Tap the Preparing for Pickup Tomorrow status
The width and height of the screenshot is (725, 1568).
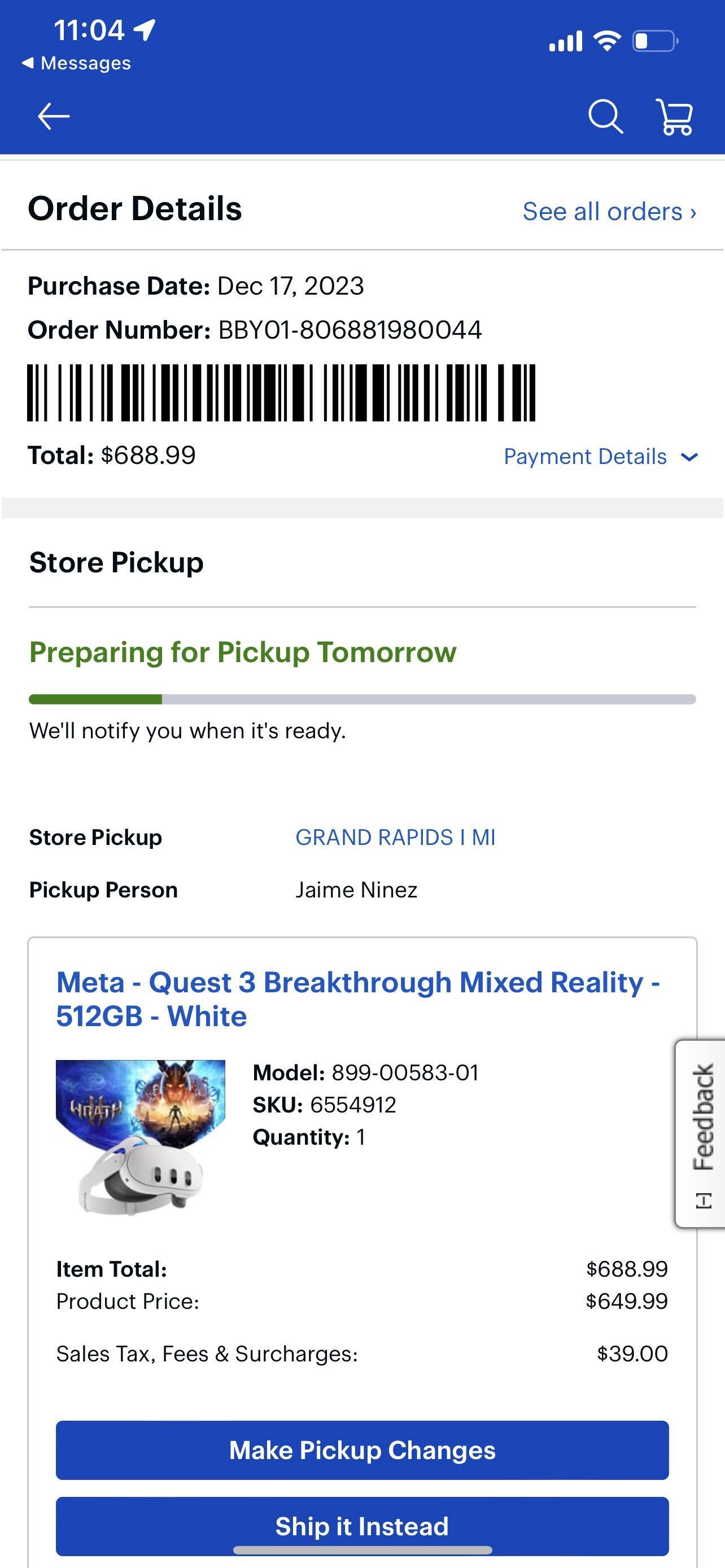click(x=242, y=652)
